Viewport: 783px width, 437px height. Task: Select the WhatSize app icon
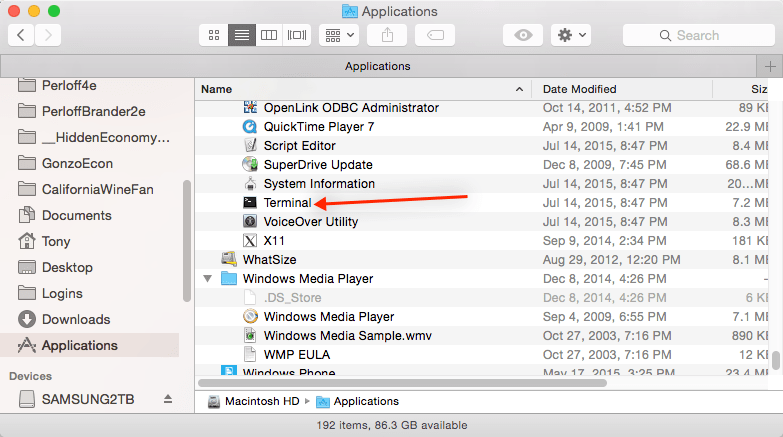click(x=229, y=259)
